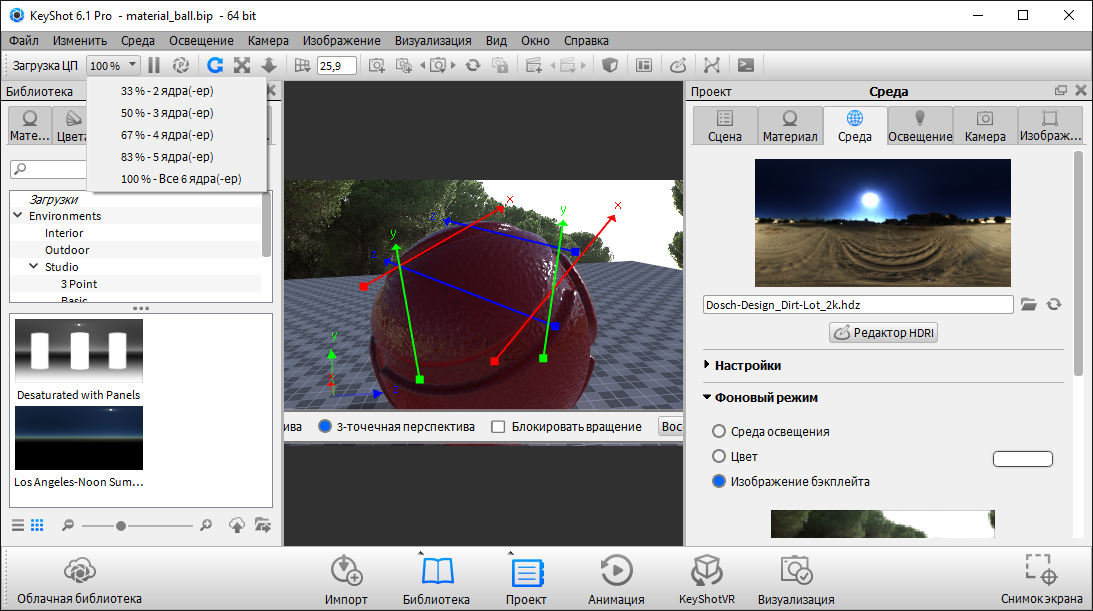Toggle the Проект panel button
Image resolution: width=1093 pixels, height=611 pixels.
click(x=526, y=580)
